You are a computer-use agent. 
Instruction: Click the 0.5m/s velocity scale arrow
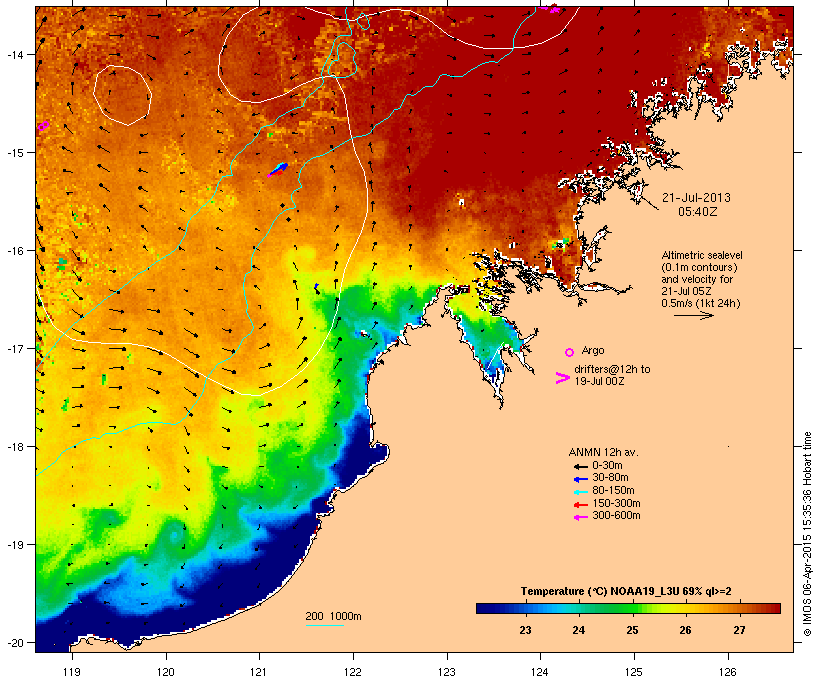click(x=693, y=315)
